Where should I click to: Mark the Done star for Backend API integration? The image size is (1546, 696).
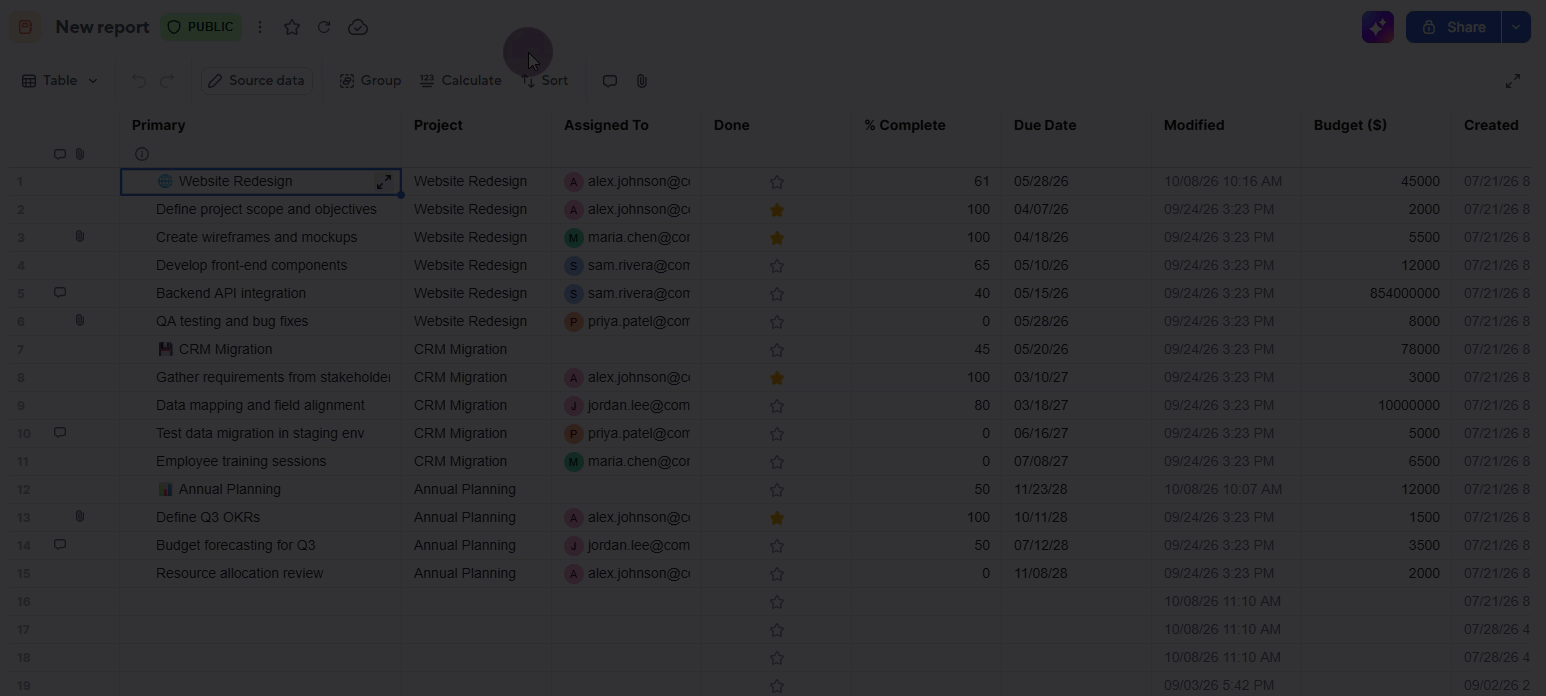[x=777, y=294]
